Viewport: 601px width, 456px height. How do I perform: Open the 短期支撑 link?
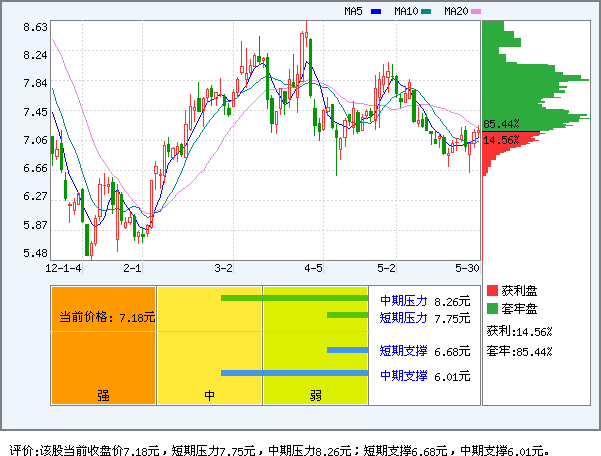click(404, 351)
